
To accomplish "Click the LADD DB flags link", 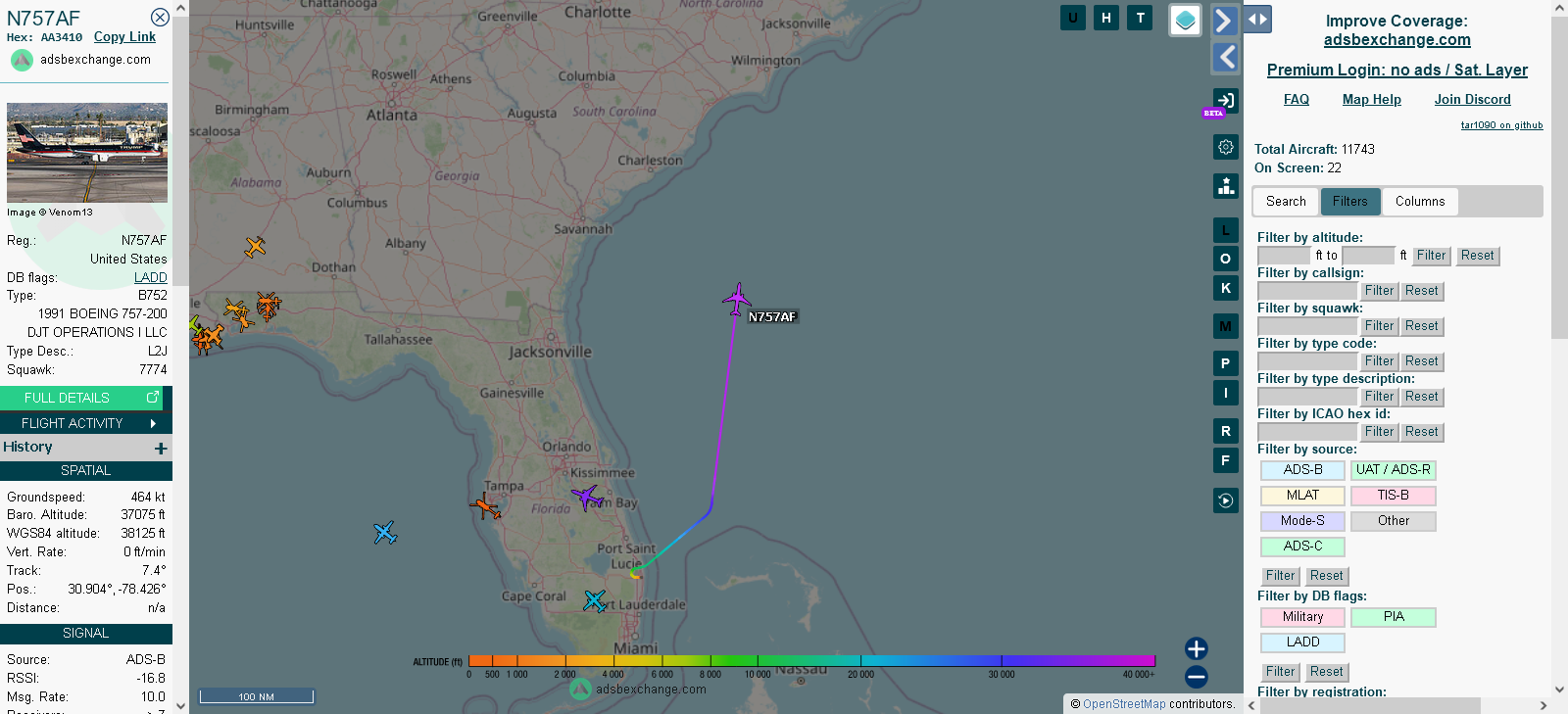I will (x=151, y=278).
